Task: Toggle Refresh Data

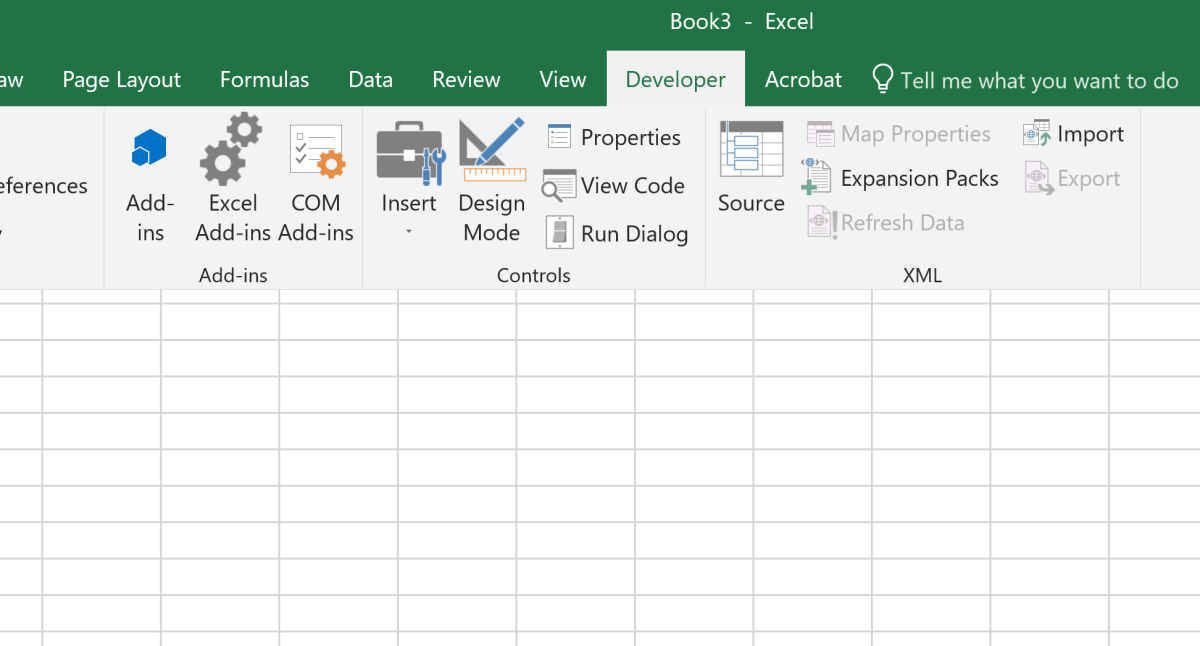Action: (x=884, y=222)
